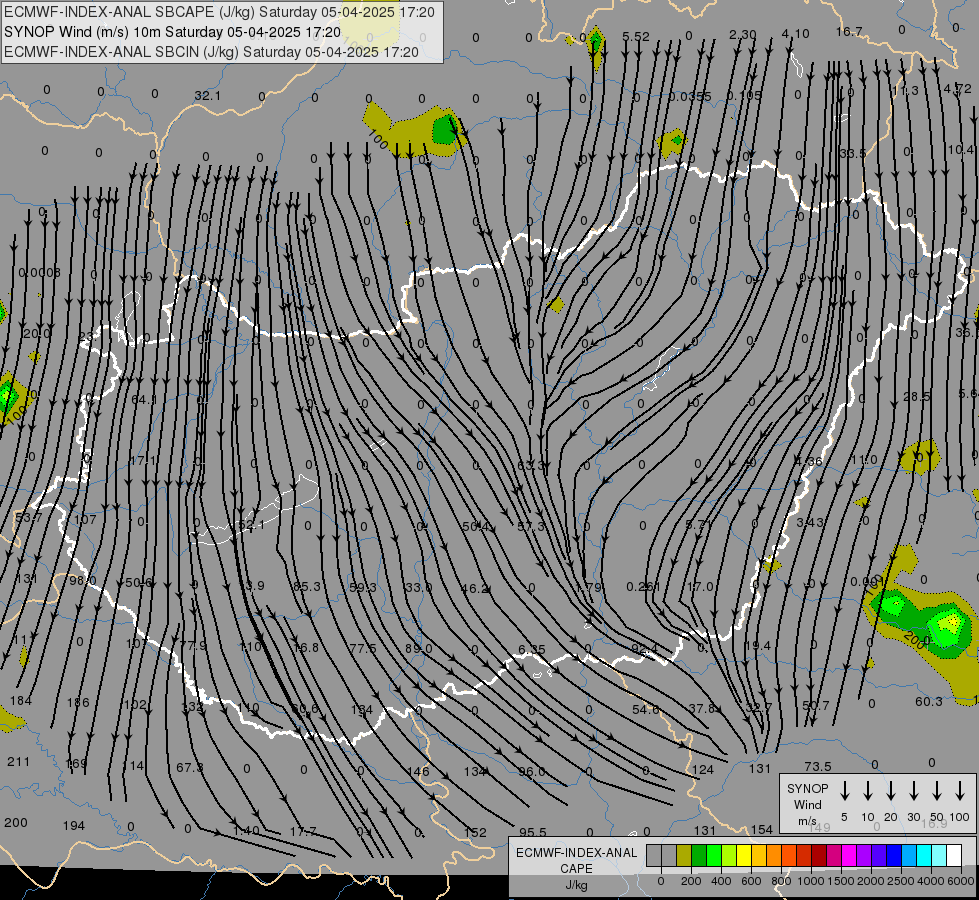The height and width of the screenshot is (900, 979).
Task: Click the olive CAPE swatch before 200
Action: tap(684, 856)
